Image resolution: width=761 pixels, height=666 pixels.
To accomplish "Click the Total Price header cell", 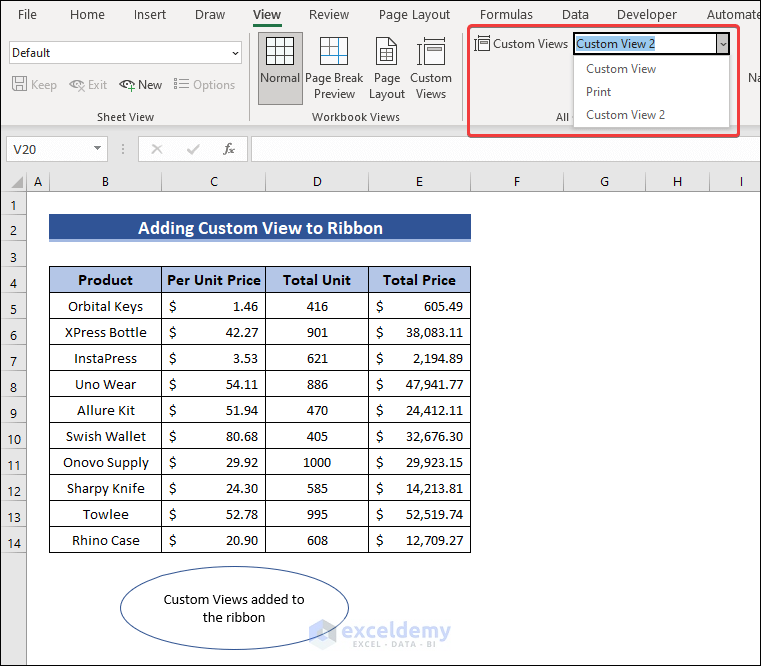I will [419, 280].
